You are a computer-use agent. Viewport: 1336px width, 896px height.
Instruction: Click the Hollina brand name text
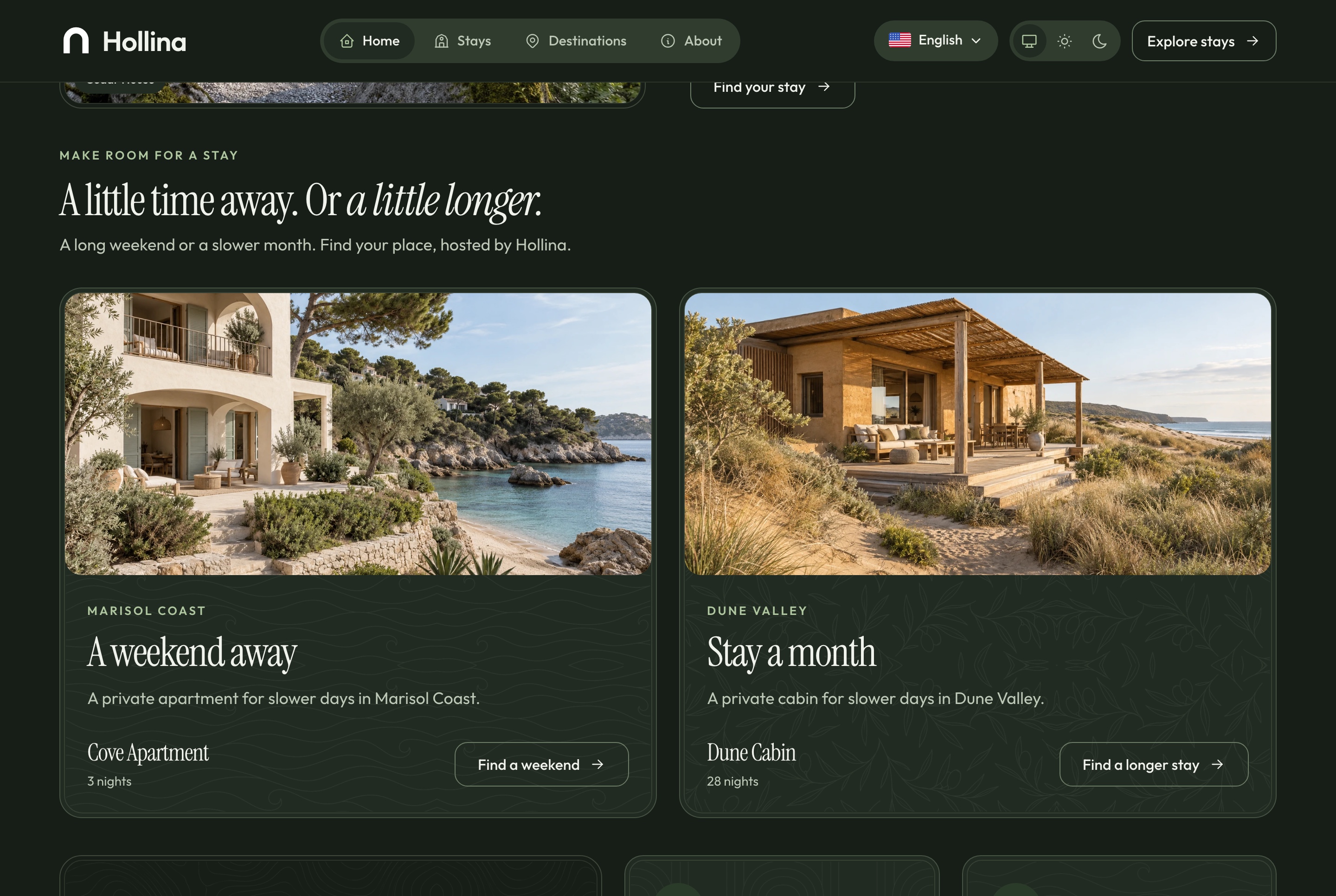click(144, 42)
